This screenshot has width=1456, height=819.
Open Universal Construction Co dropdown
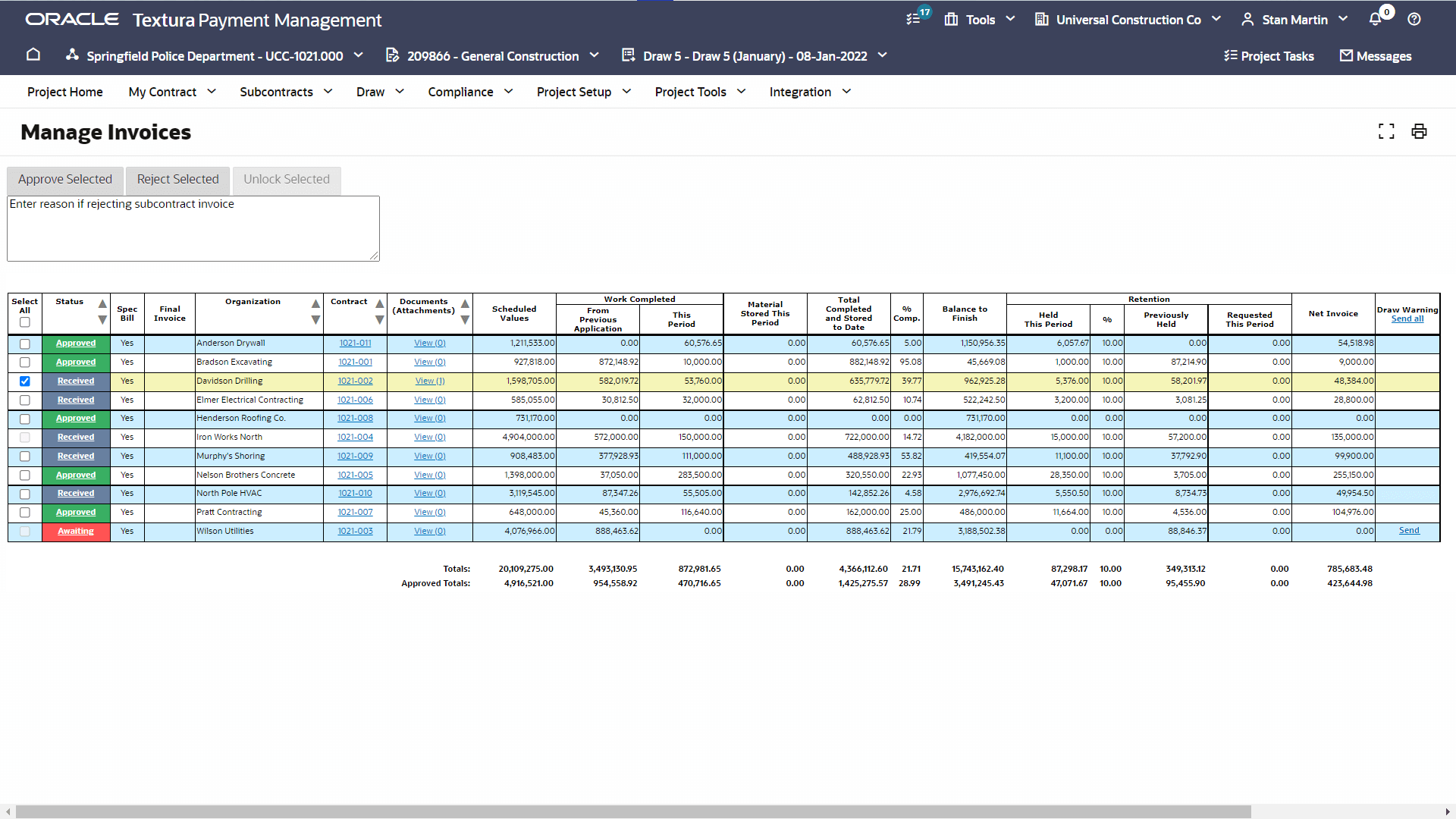click(1128, 20)
